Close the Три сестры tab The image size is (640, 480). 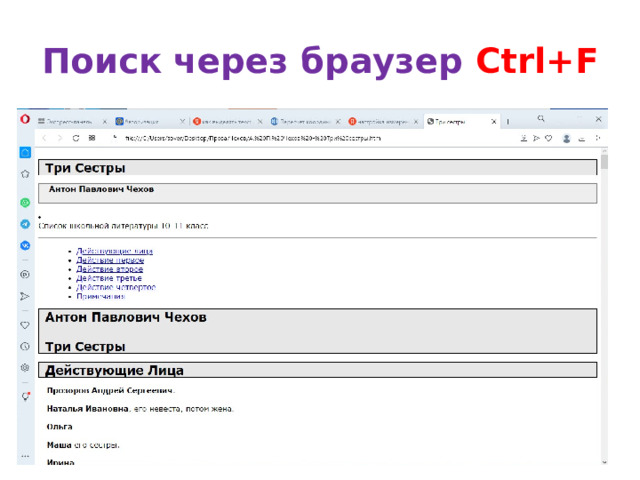(493, 122)
